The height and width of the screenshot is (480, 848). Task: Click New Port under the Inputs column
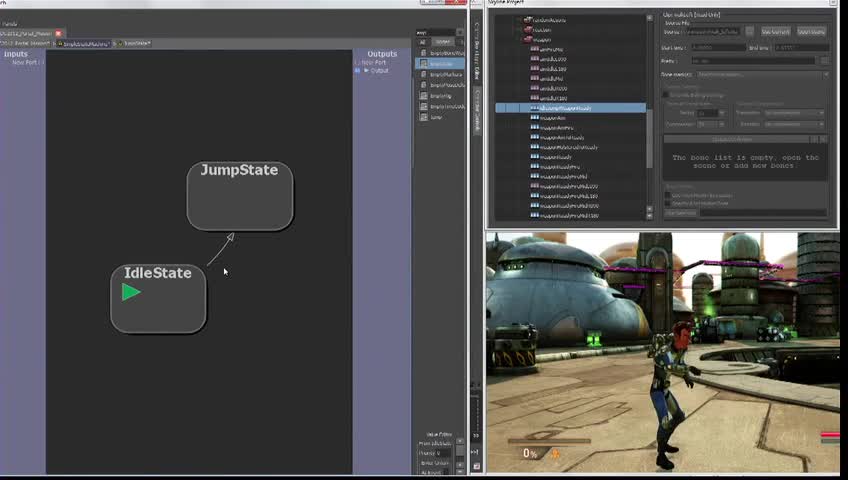[x=25, y=62]
